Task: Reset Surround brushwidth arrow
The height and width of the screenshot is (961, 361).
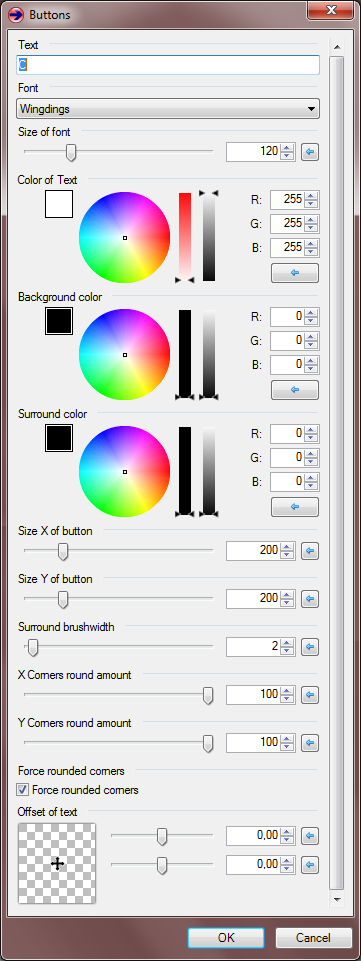Action: (310, 647)
